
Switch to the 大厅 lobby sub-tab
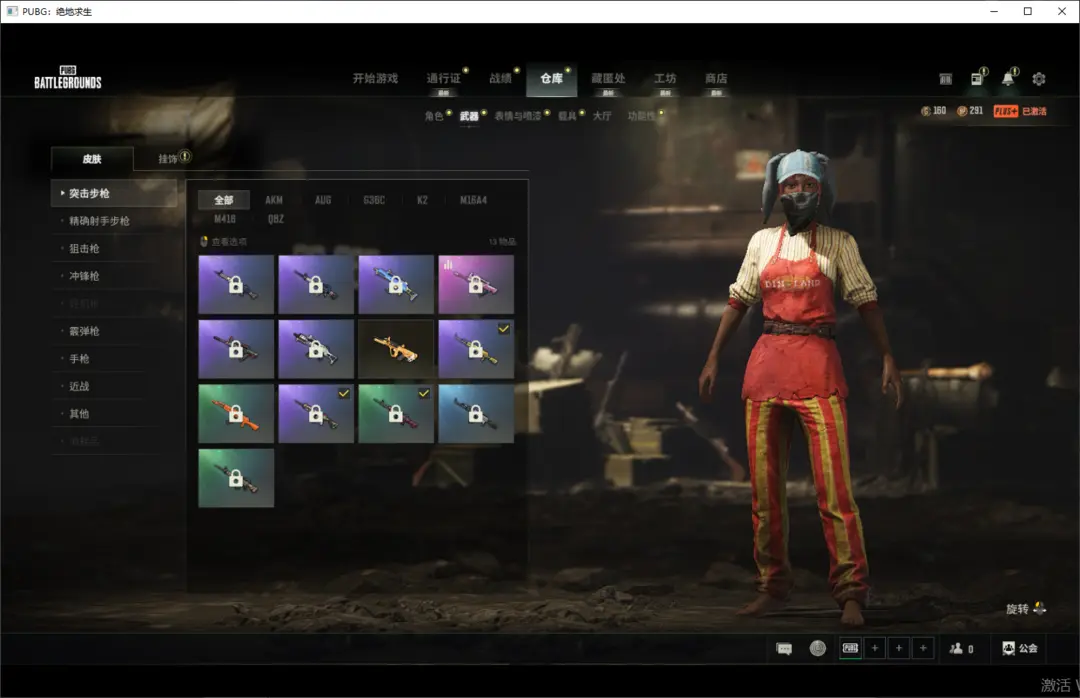click(x=602, y=116)
